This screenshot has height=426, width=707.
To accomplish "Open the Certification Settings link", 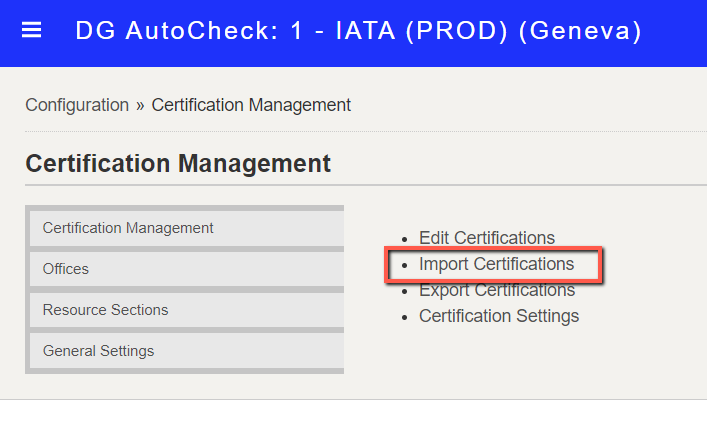I will 499,316.
